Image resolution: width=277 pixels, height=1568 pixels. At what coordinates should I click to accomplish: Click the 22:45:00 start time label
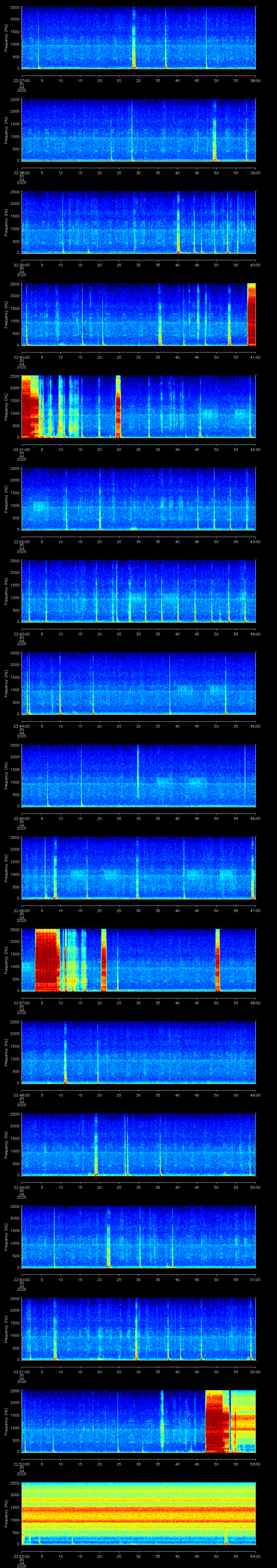(21, 819)
